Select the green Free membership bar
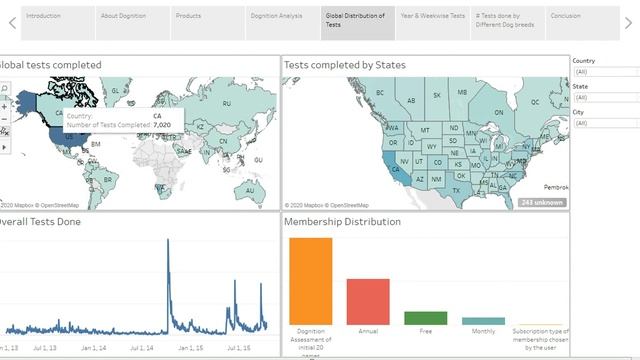Image resolution: width=640 pixels, height=360 pixels. point(426,318)
